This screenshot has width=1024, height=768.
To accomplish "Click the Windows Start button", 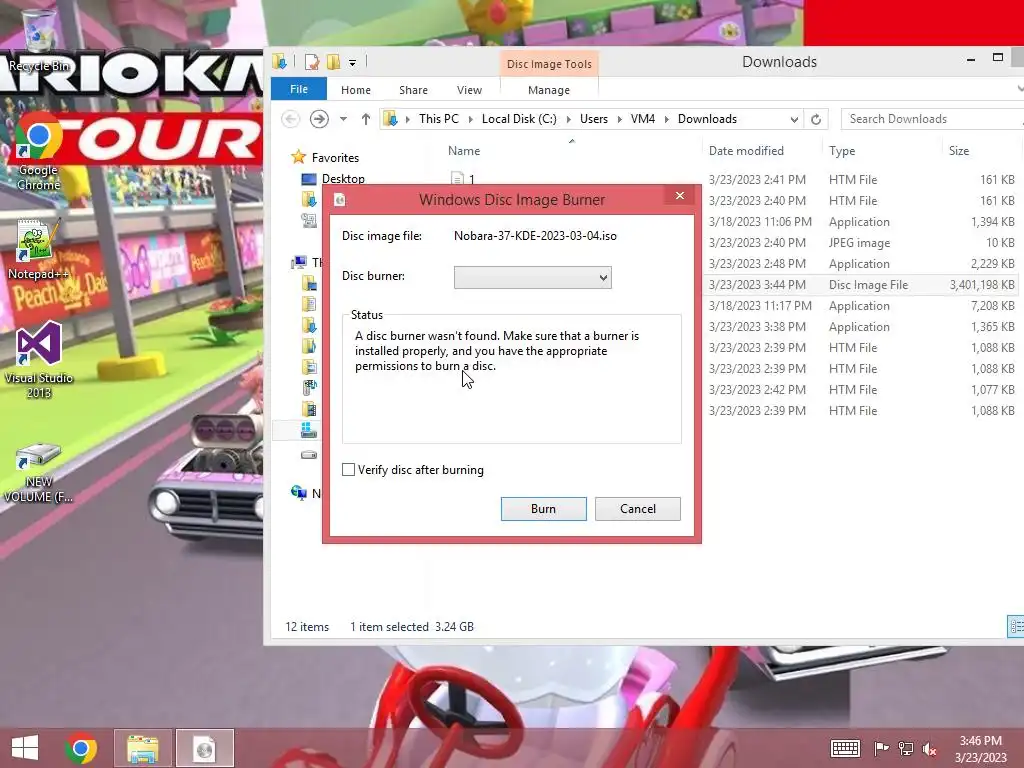I will coord(25,748).
